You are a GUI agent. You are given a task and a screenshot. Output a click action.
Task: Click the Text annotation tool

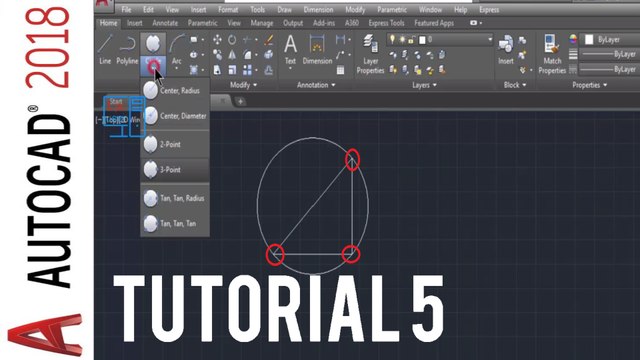tap(290, 50)
